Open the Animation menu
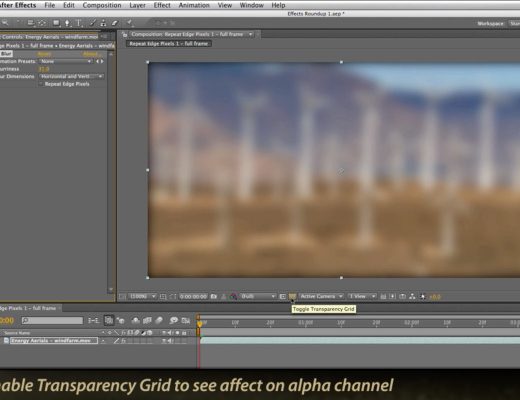The height and width of the screenshot is (400, 520). [x=194, y=5]
